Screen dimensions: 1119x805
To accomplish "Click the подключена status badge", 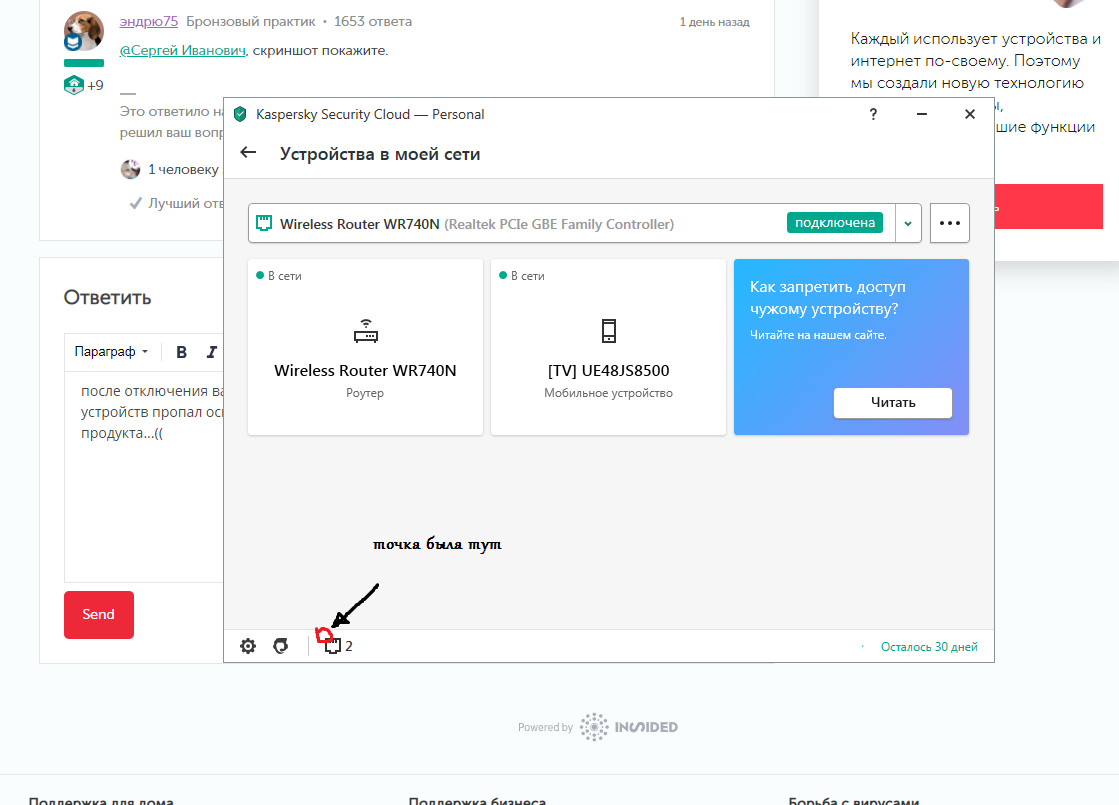I will pos(835,223).
